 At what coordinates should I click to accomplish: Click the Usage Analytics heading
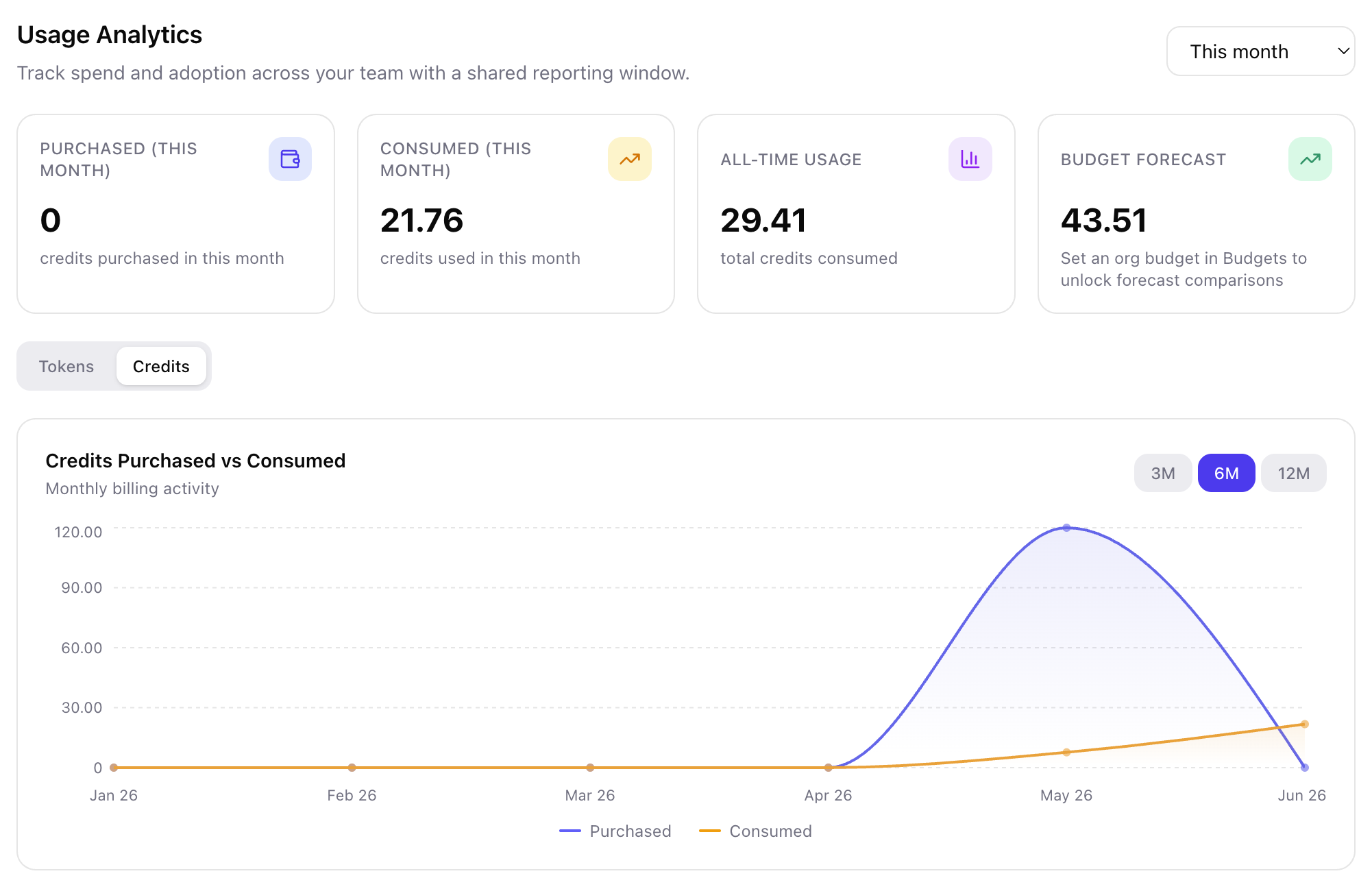click(x=110, y=35)
